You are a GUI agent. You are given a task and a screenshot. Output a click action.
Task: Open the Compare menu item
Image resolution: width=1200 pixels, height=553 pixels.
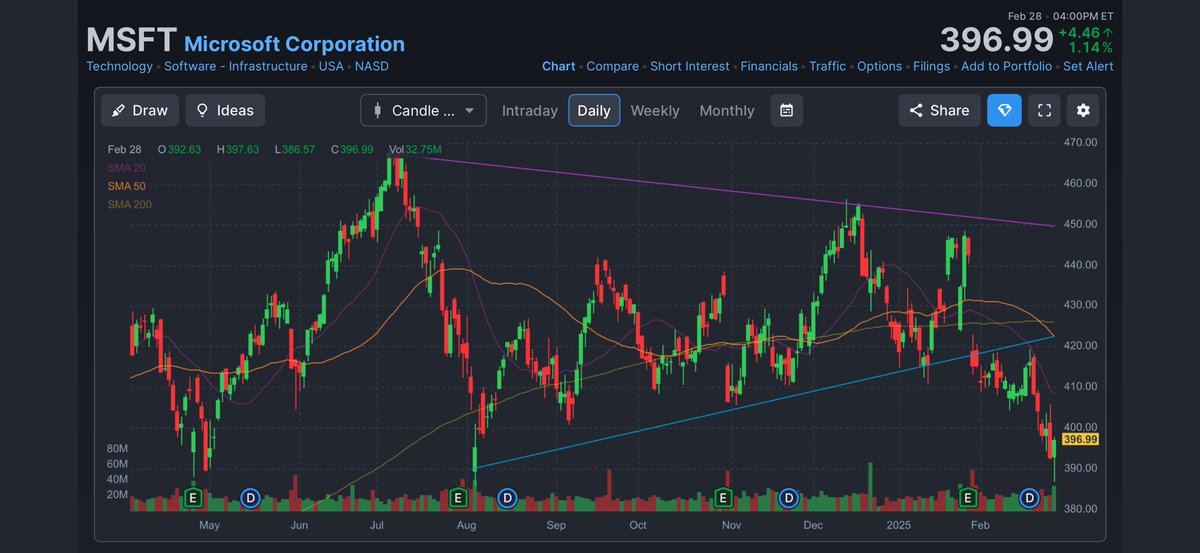(612, 66)
